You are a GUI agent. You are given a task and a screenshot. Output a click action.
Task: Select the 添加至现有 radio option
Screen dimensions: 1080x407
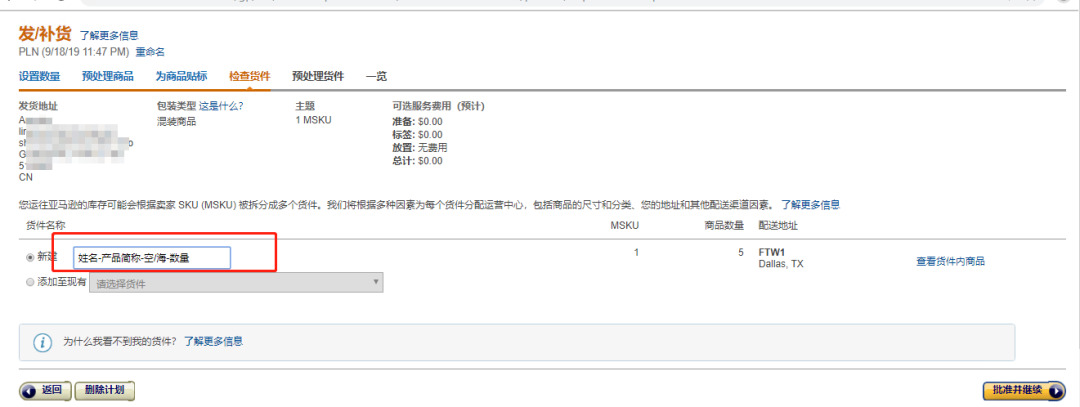[x=29, y=283]
